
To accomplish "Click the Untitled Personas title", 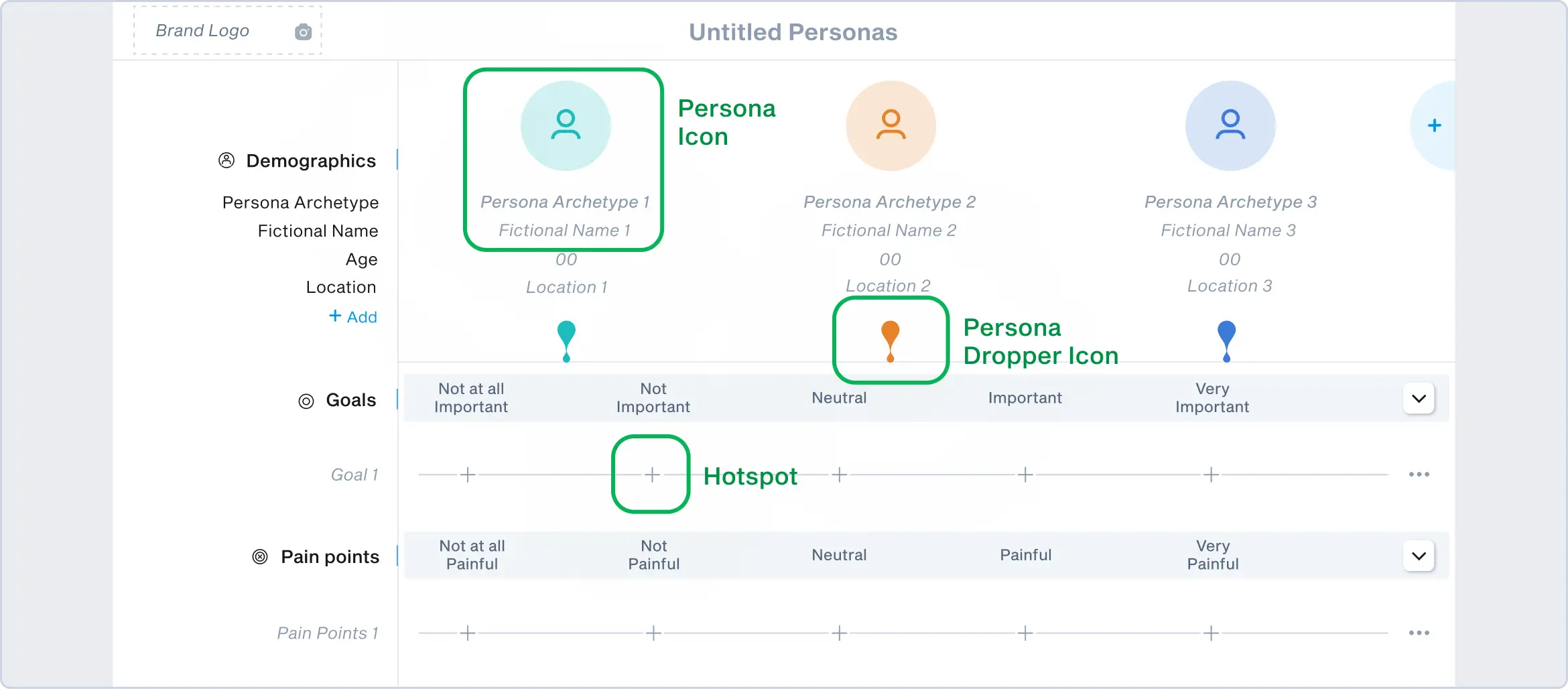I will (x=793, y=32).
